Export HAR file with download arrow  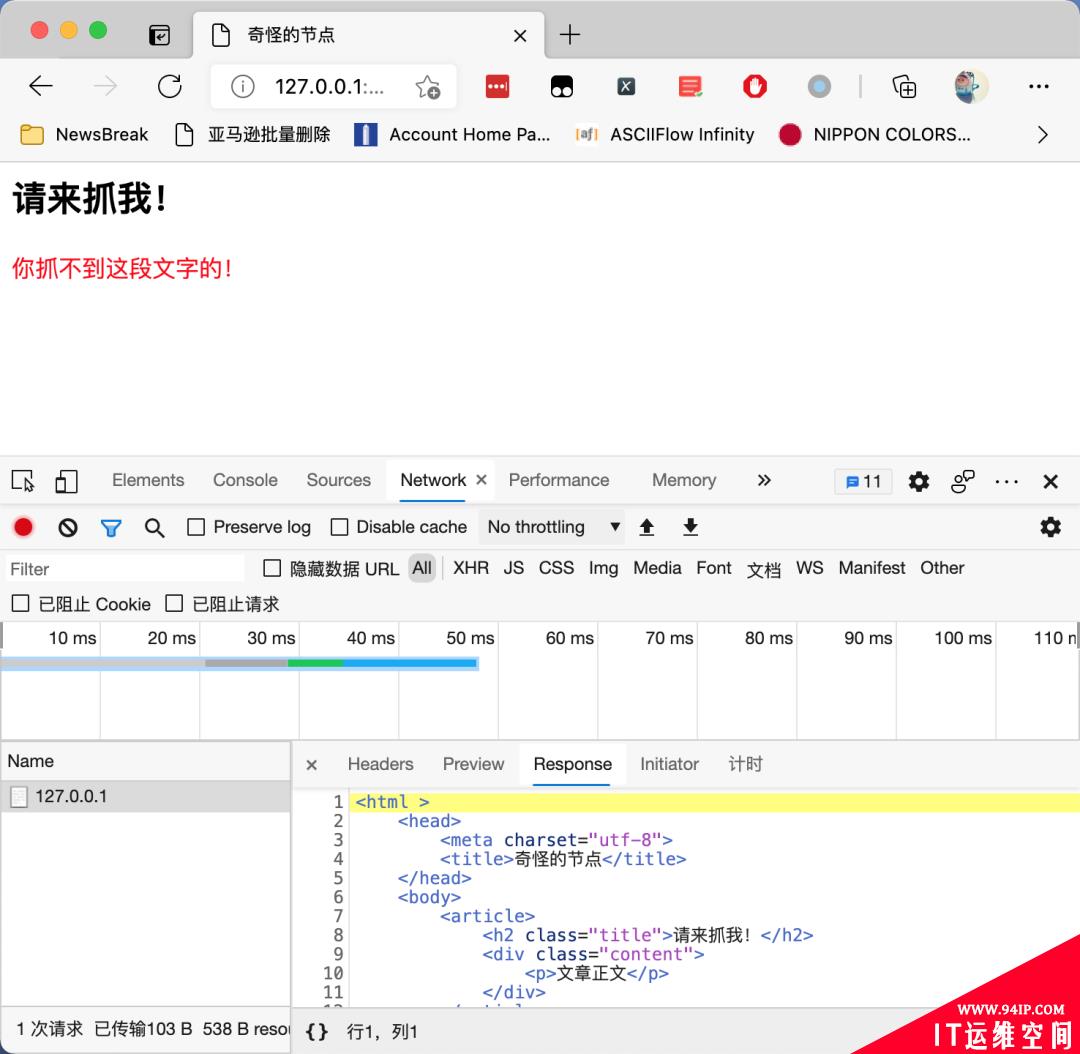pos(690,527)
